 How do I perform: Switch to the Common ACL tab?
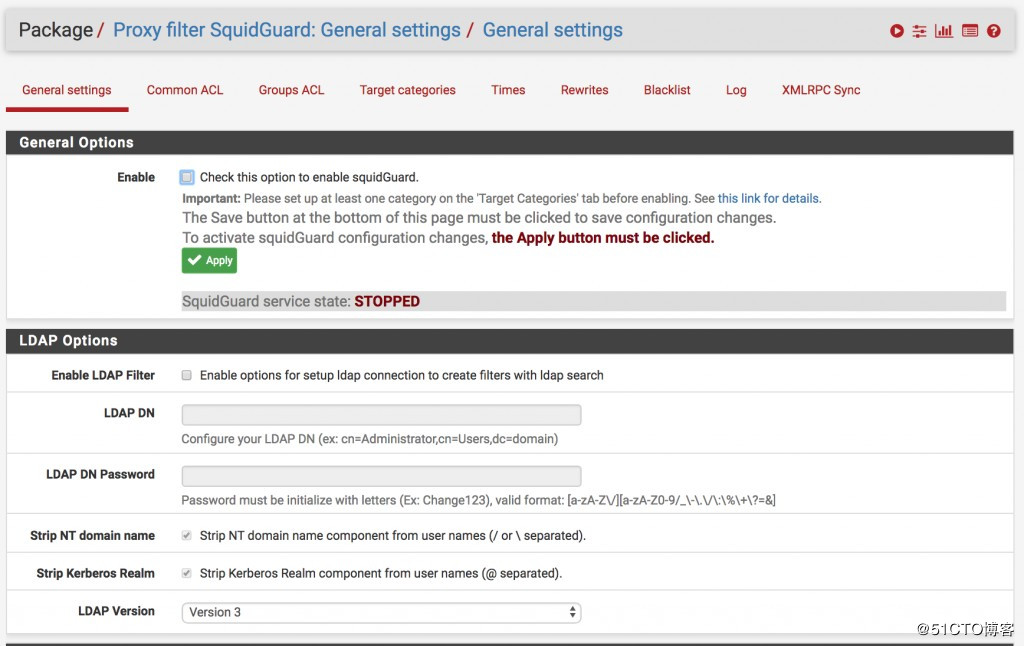tap(185, 90)
